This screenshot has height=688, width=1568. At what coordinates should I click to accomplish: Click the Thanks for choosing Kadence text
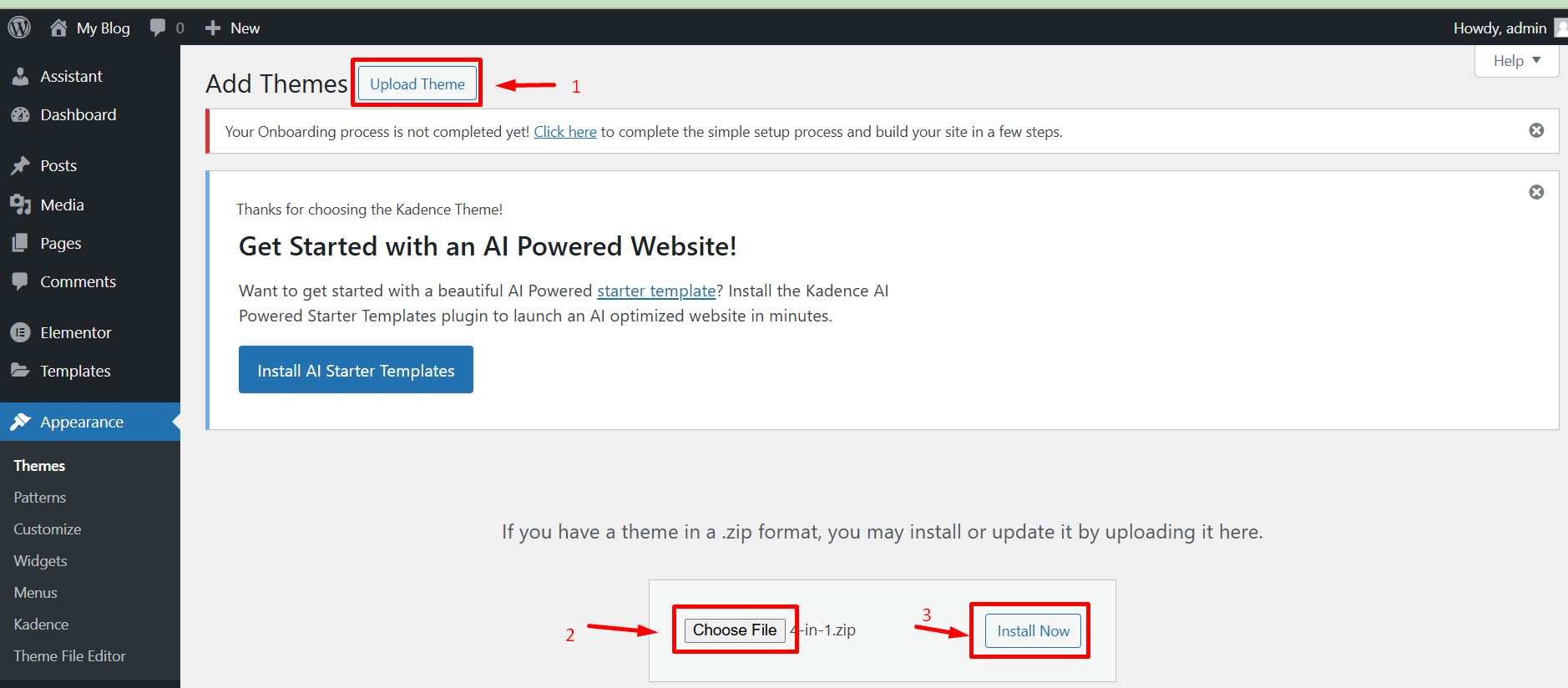click(x=369, y=210)
